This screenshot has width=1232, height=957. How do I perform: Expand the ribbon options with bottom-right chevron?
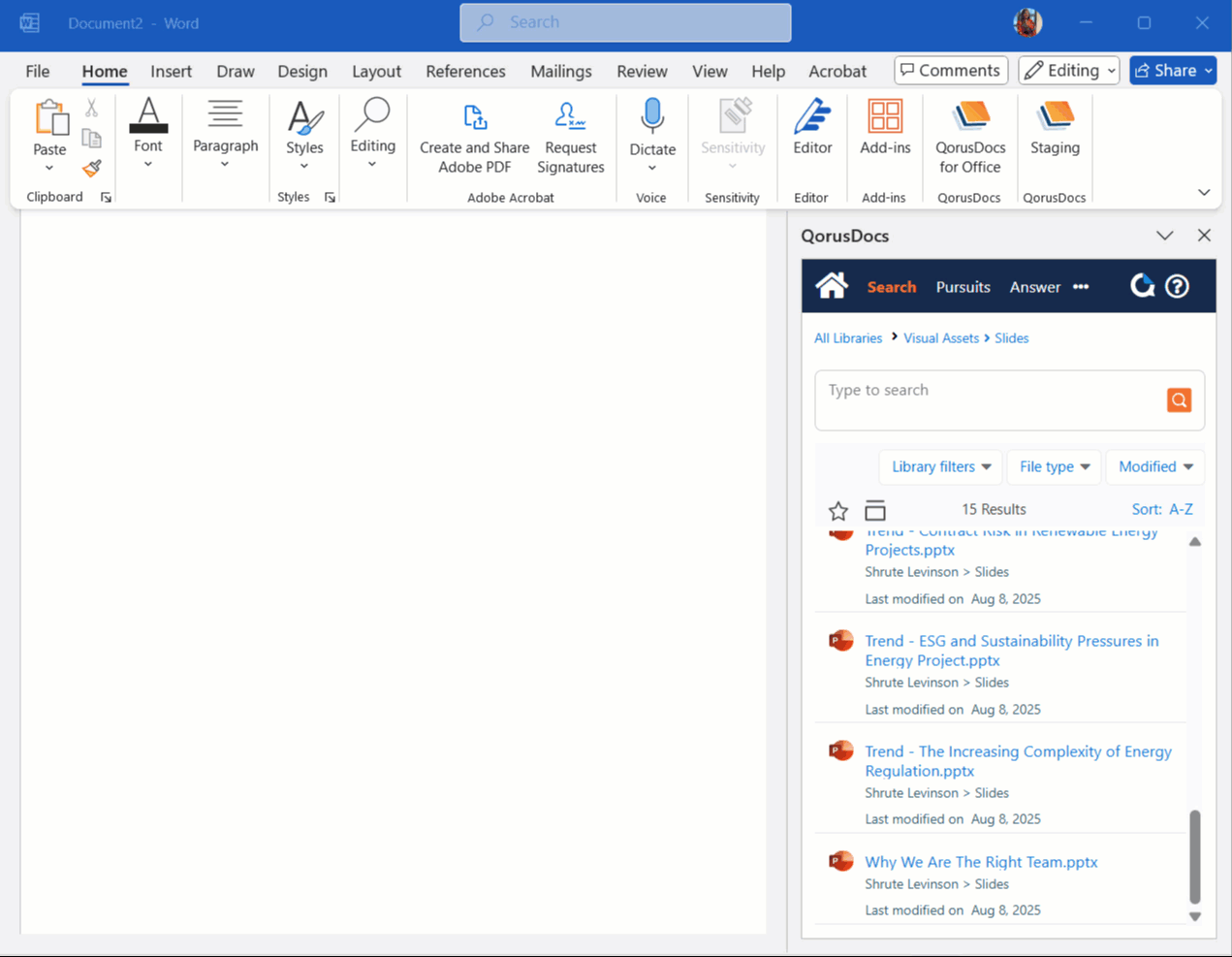click(x=1204, y=192)
